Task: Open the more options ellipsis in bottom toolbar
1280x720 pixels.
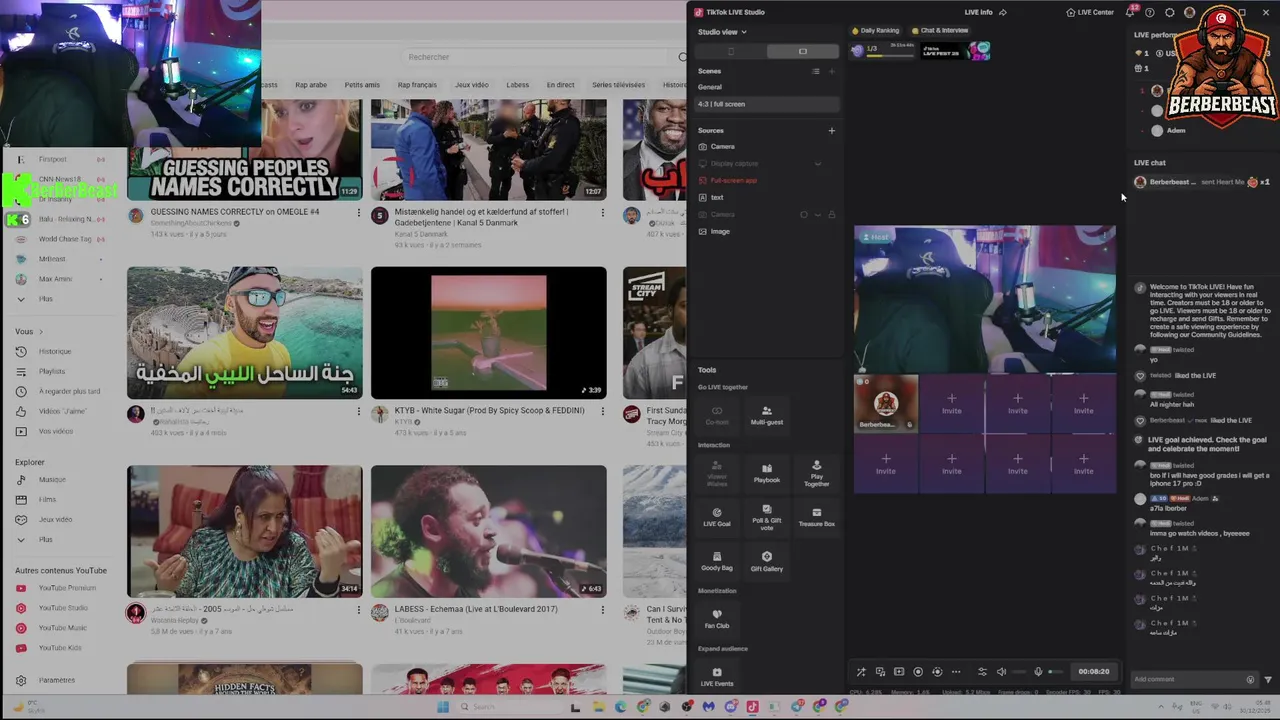Action: [956, 672]
